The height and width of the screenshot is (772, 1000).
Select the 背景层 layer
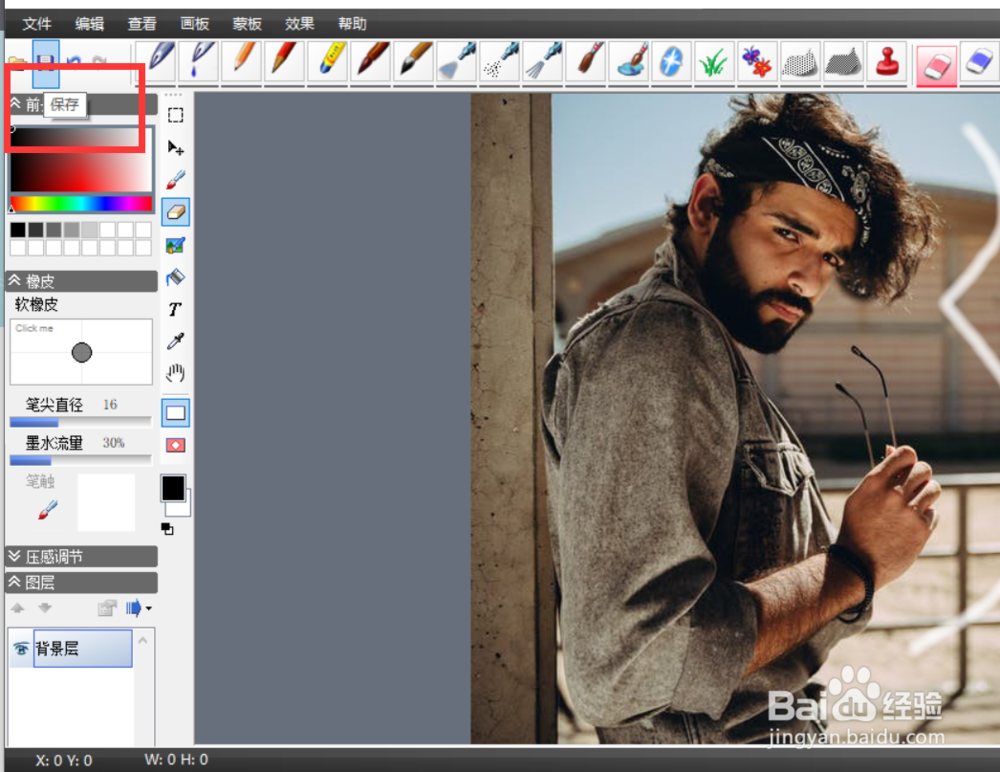click(x=83, y=648)
